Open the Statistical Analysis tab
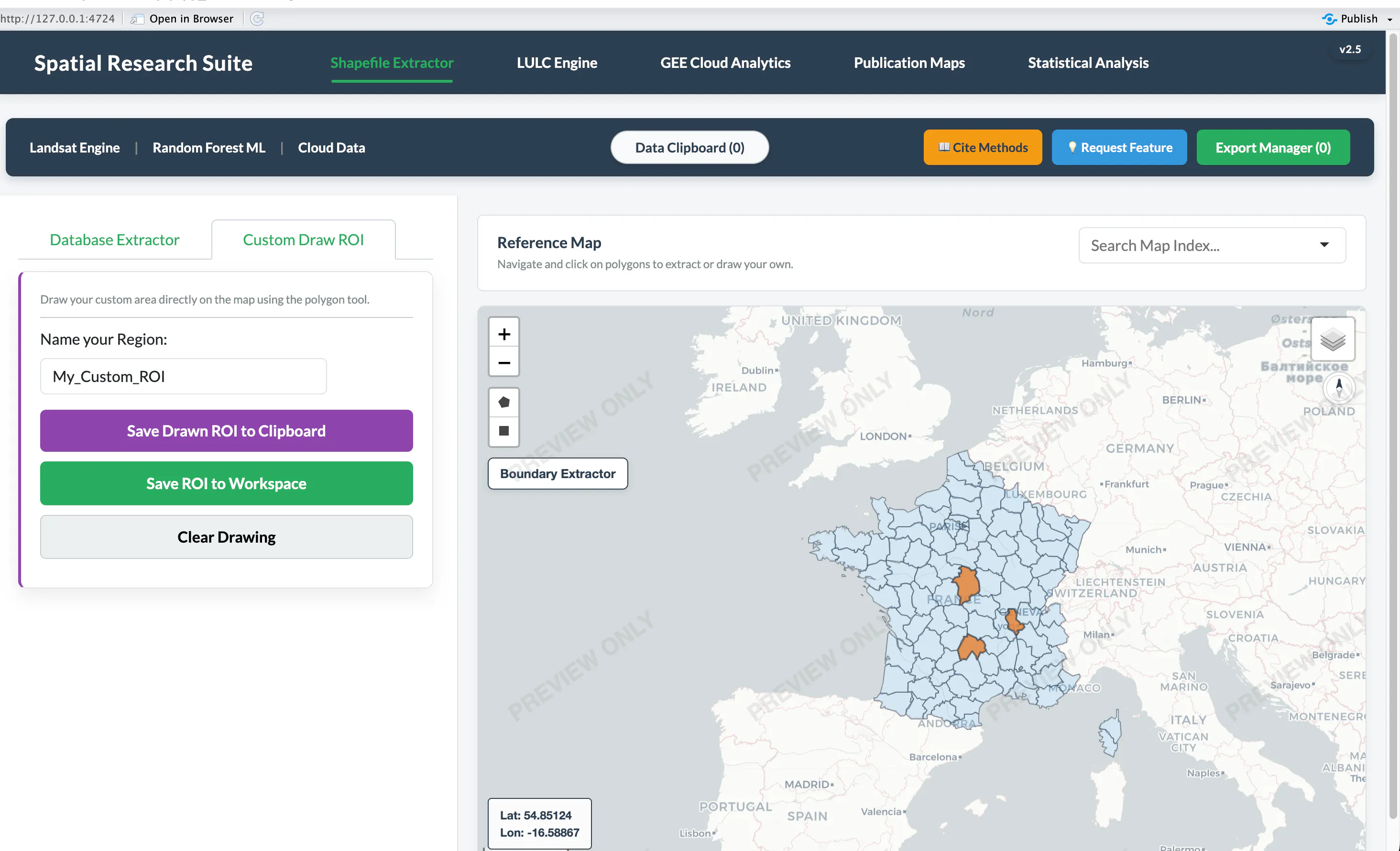The image size is (1400, 851). [x=1088, y=63]
